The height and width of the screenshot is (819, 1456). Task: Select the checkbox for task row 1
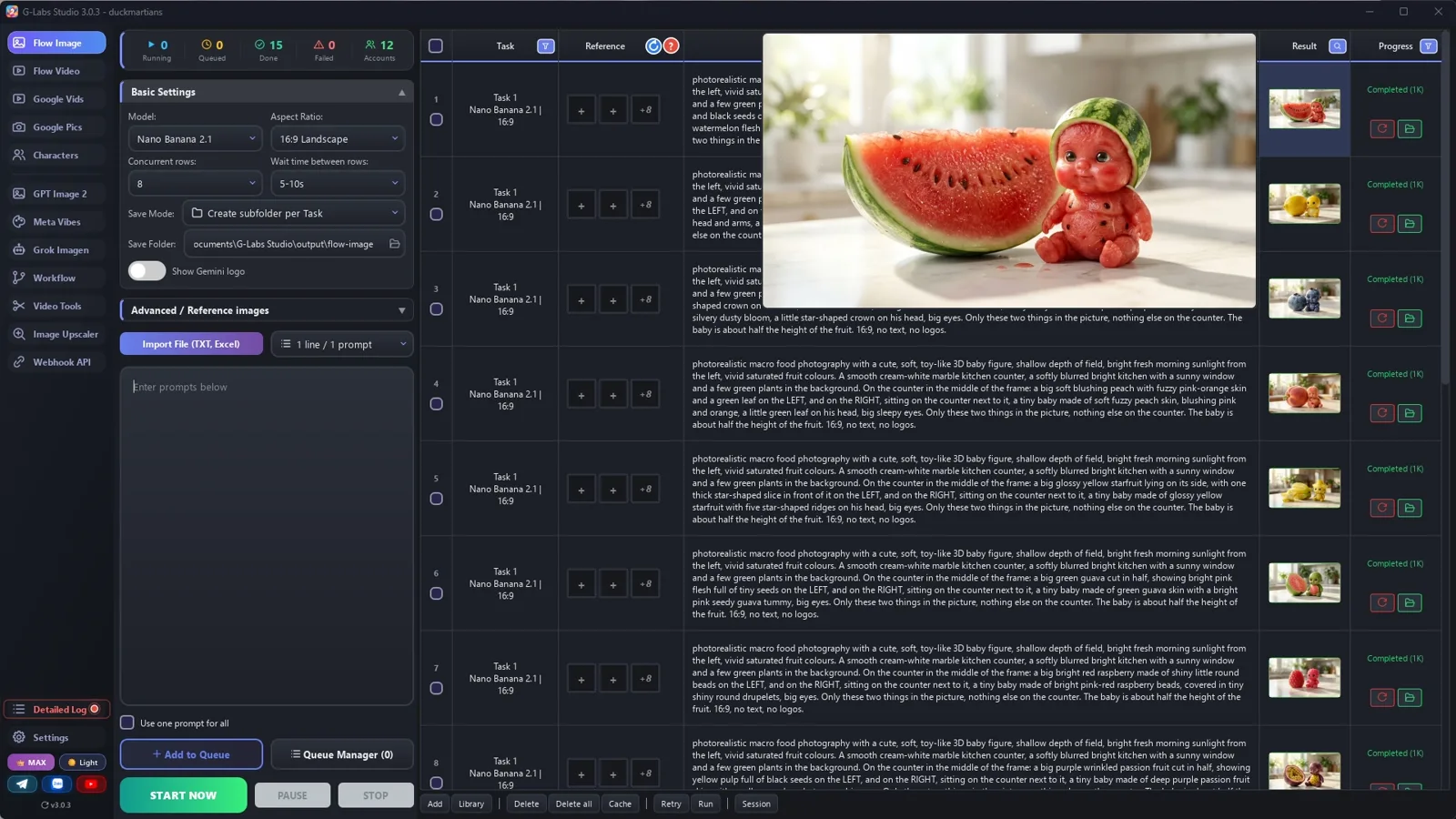tap(436, 119)
